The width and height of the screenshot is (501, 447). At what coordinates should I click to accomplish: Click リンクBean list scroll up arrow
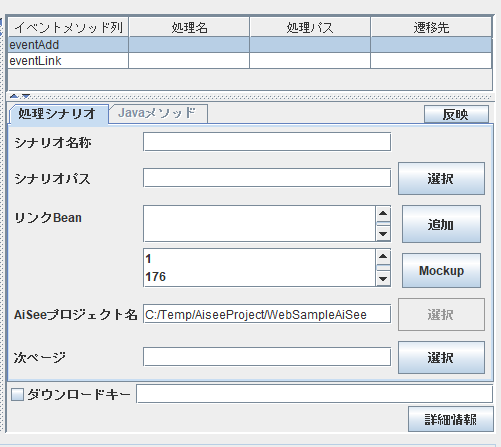(x=383, y=213)
